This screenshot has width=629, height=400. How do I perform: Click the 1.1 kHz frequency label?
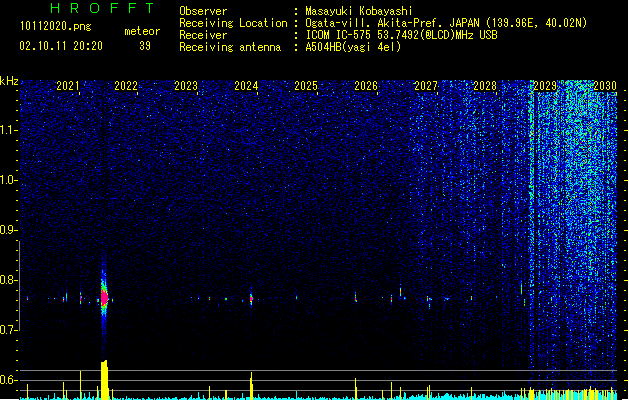click(x=9, y=130)
